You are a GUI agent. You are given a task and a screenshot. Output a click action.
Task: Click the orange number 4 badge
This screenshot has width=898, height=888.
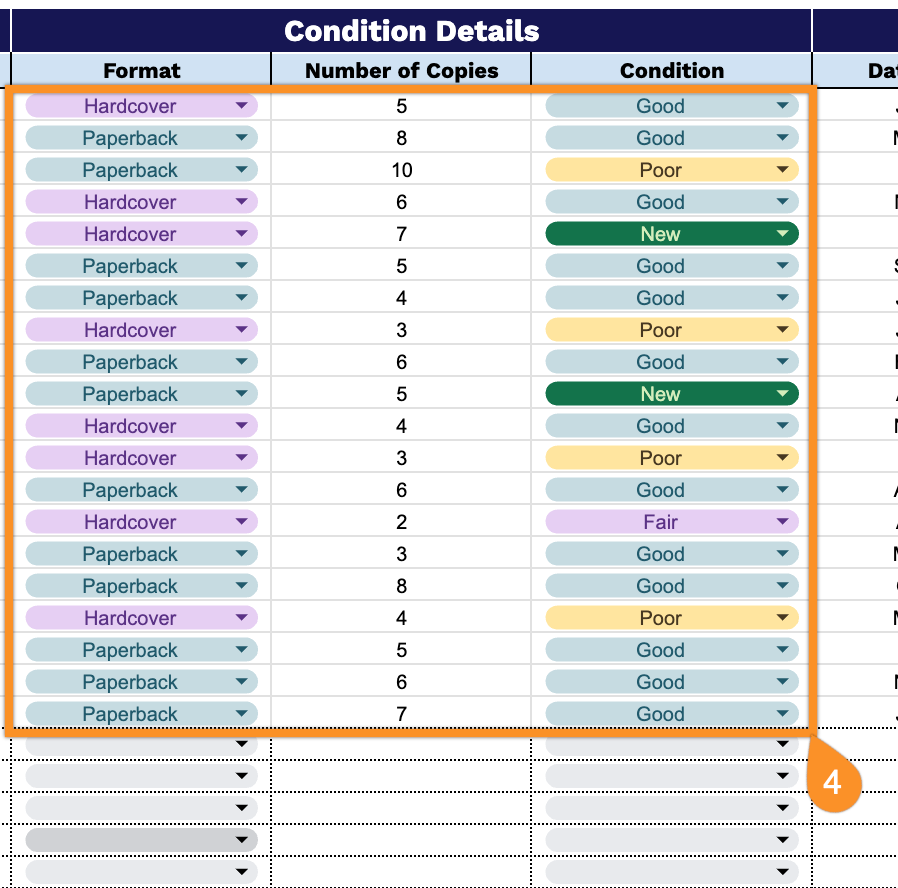point(831,783)
